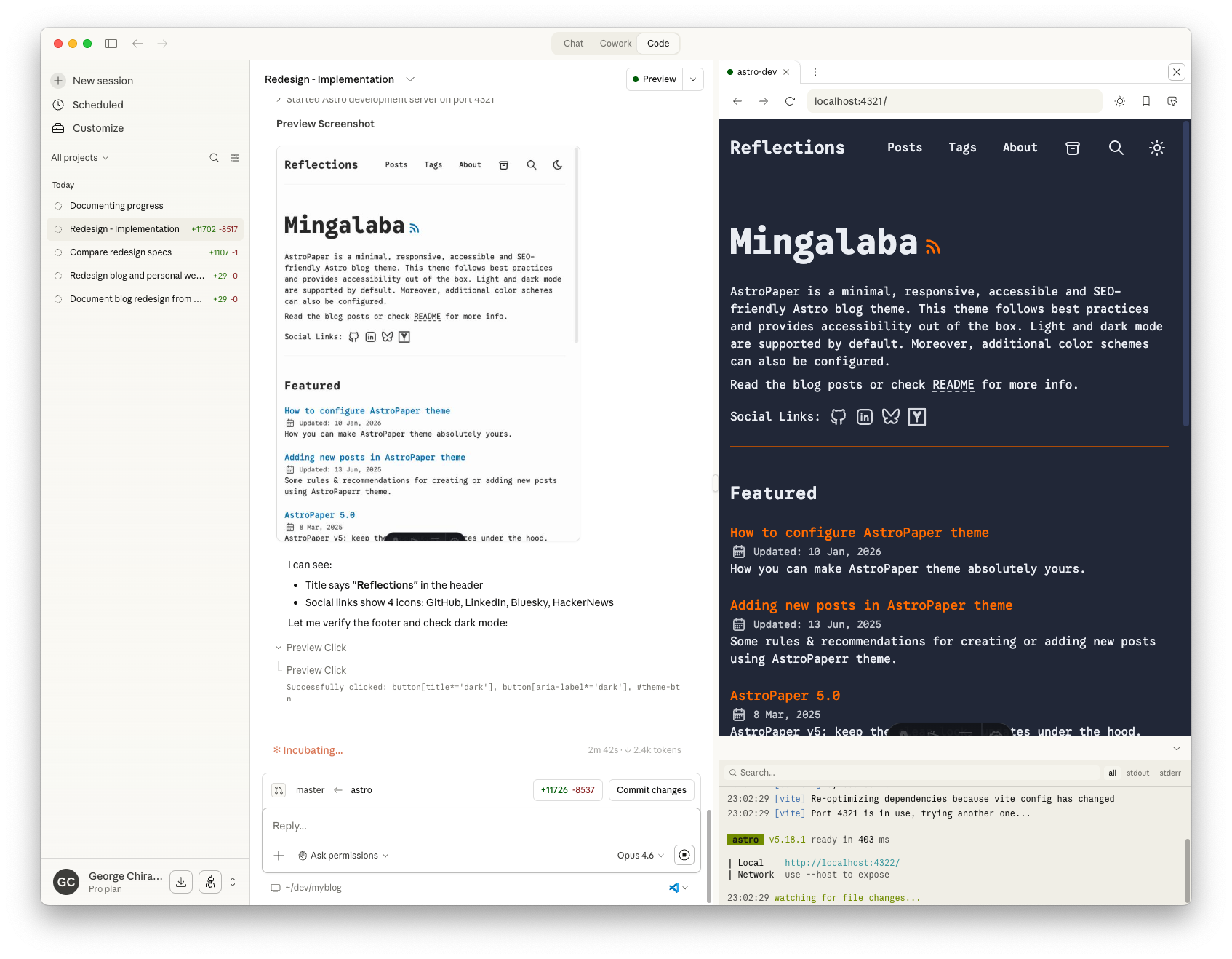This screenshot has width=1232, height=959.
Task: Filter console output to stderr only
Action: pos(1170,773)
